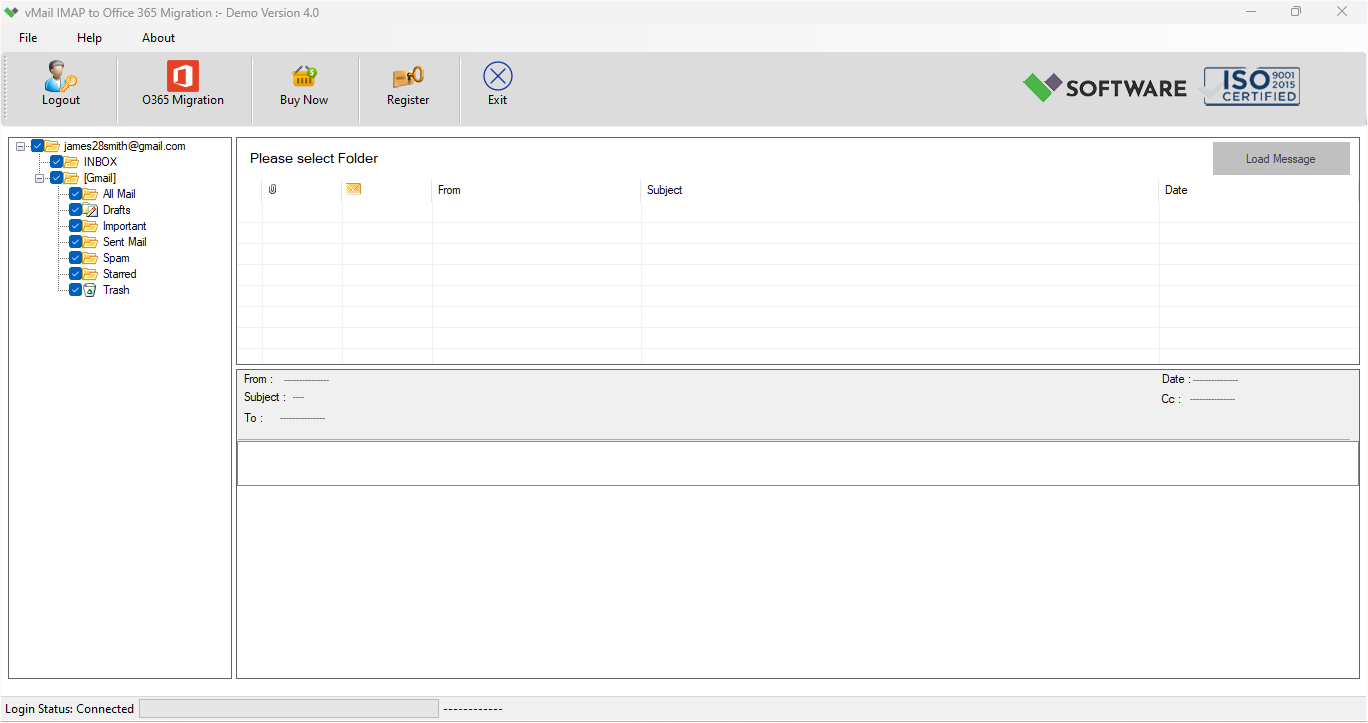
Task: Click the envelope icon column header
Action: 353,188
